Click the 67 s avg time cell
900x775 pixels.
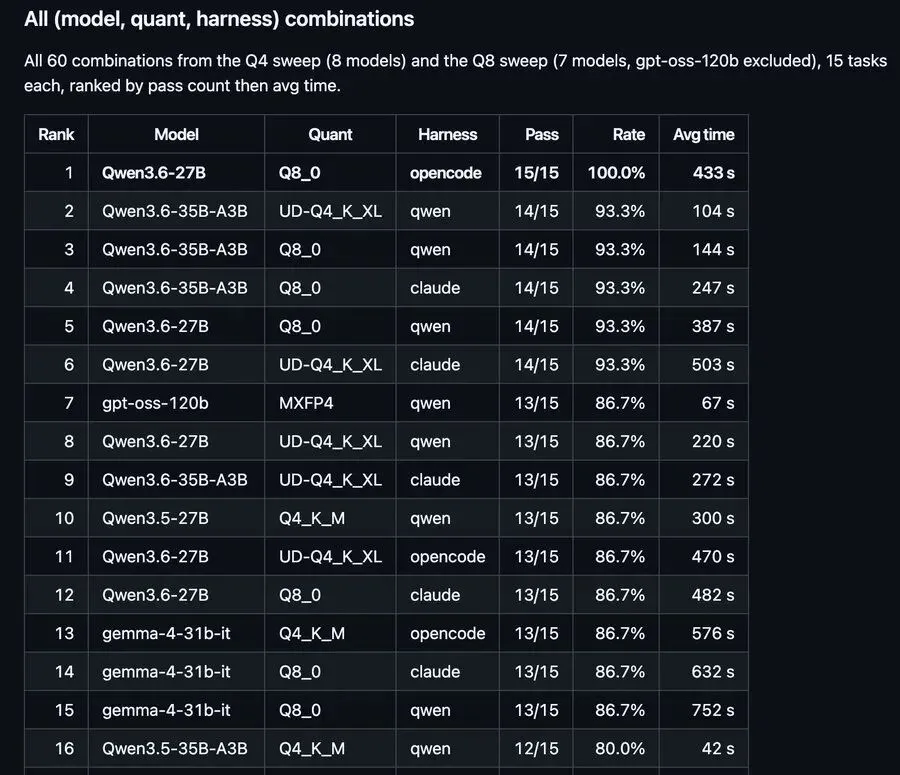pos(704,403)
